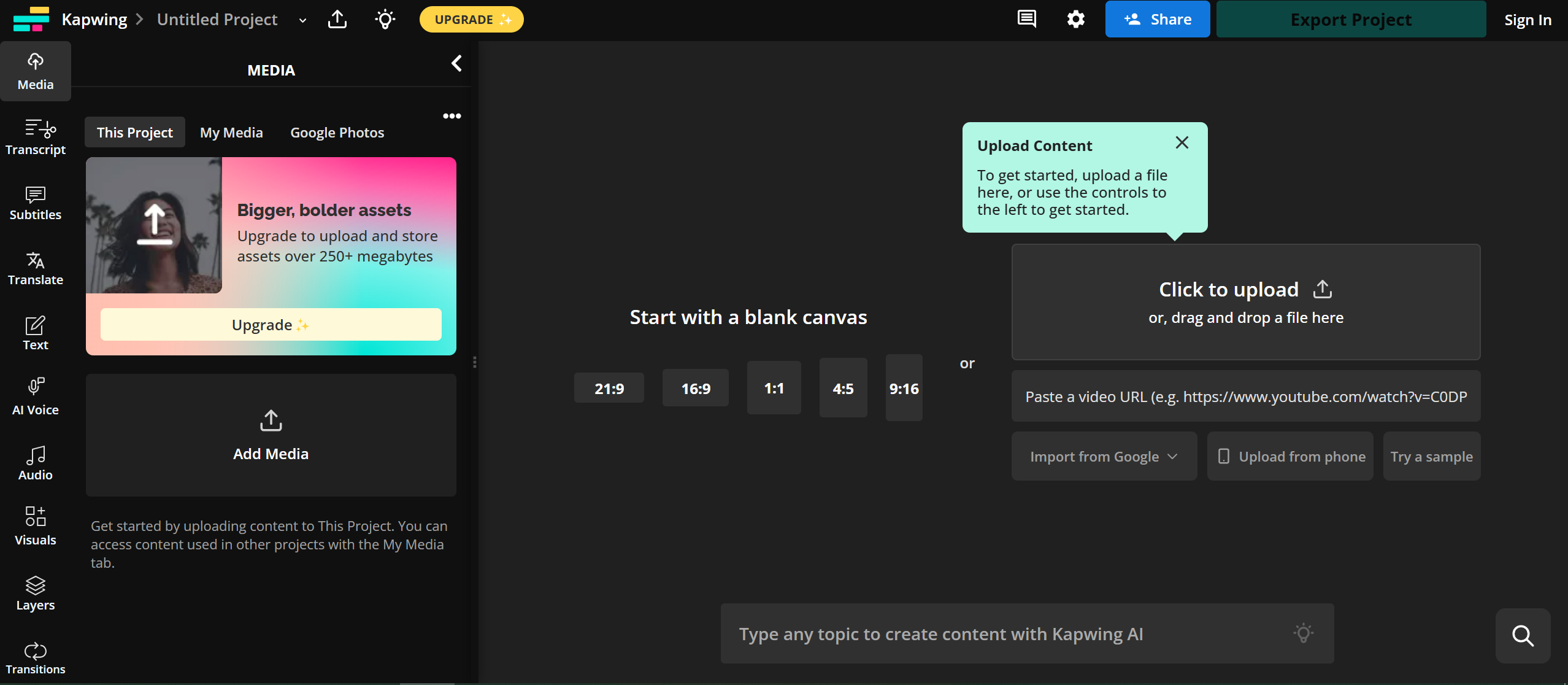The image size is (1568, 685).
Task: Open the Transitions tool
Action: 36,658
